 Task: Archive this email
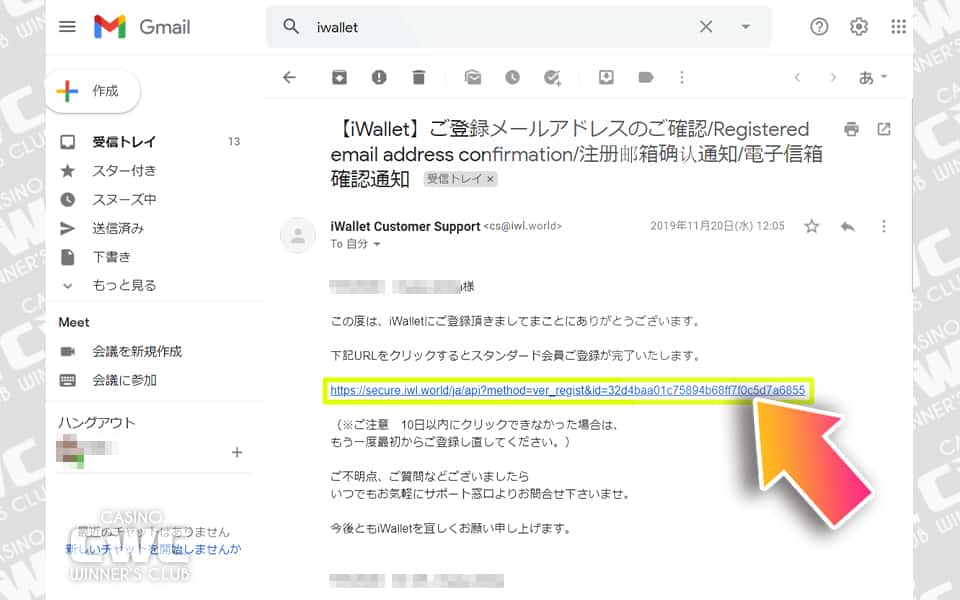point(339,77)
